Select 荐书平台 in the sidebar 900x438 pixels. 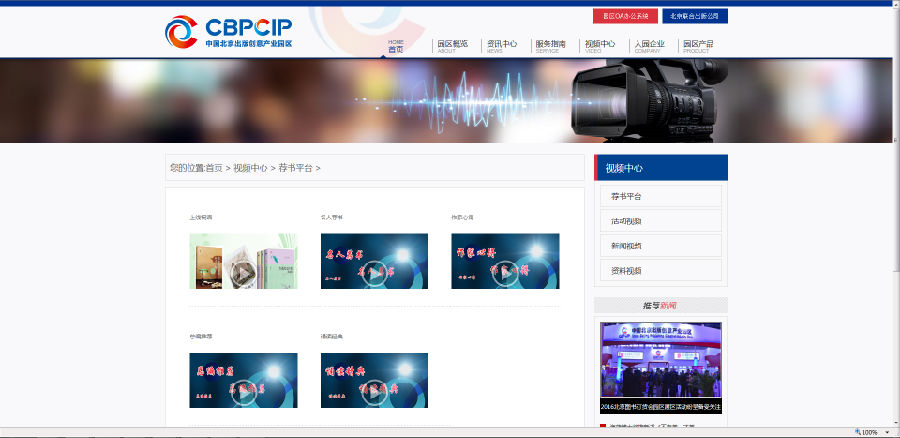[x=661, y=196]
